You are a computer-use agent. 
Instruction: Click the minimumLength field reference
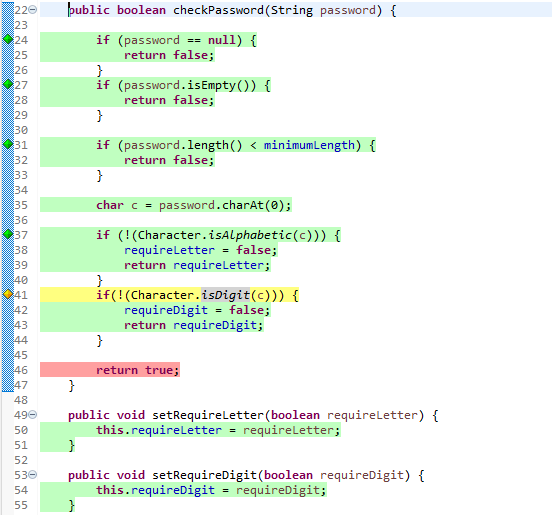click(309, 145)
